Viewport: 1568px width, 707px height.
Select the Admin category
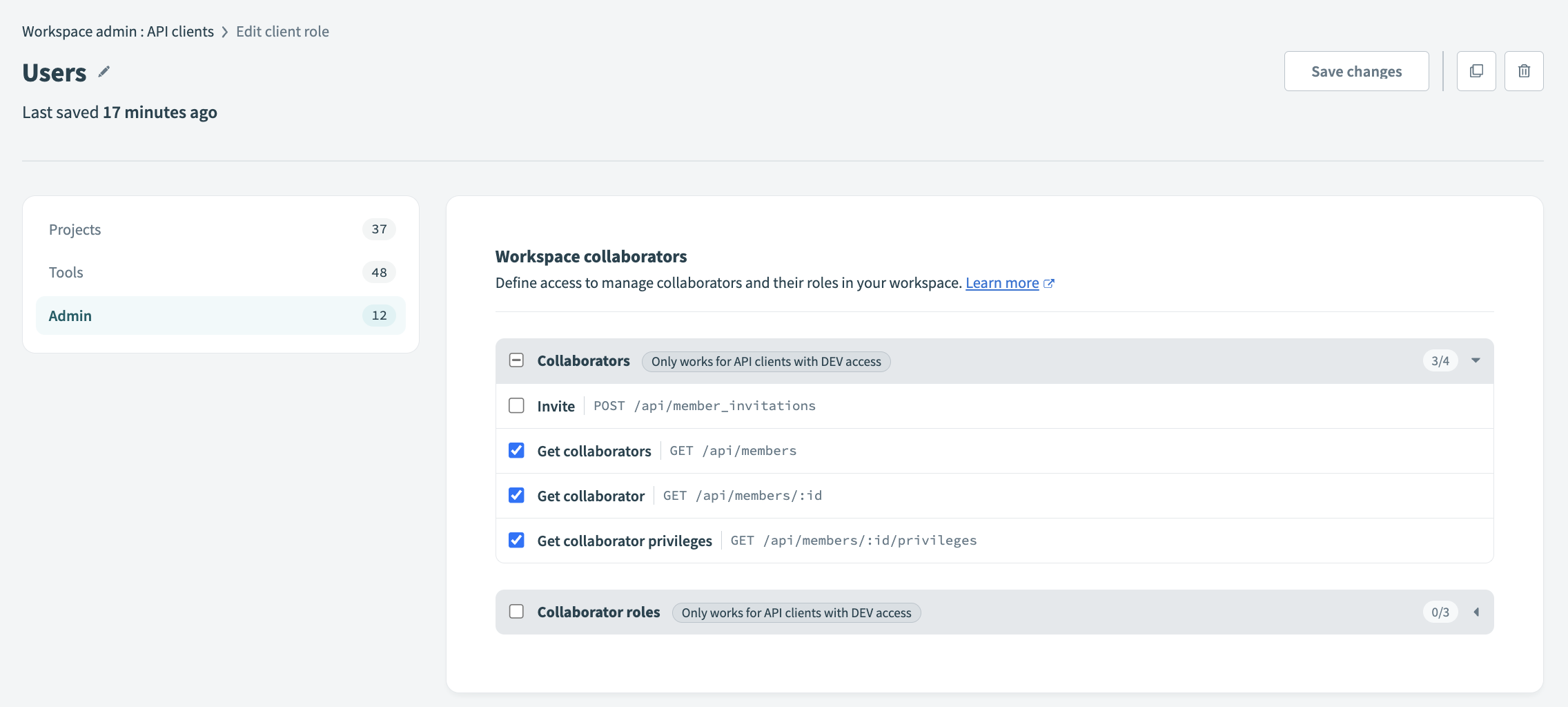[221, 316]
